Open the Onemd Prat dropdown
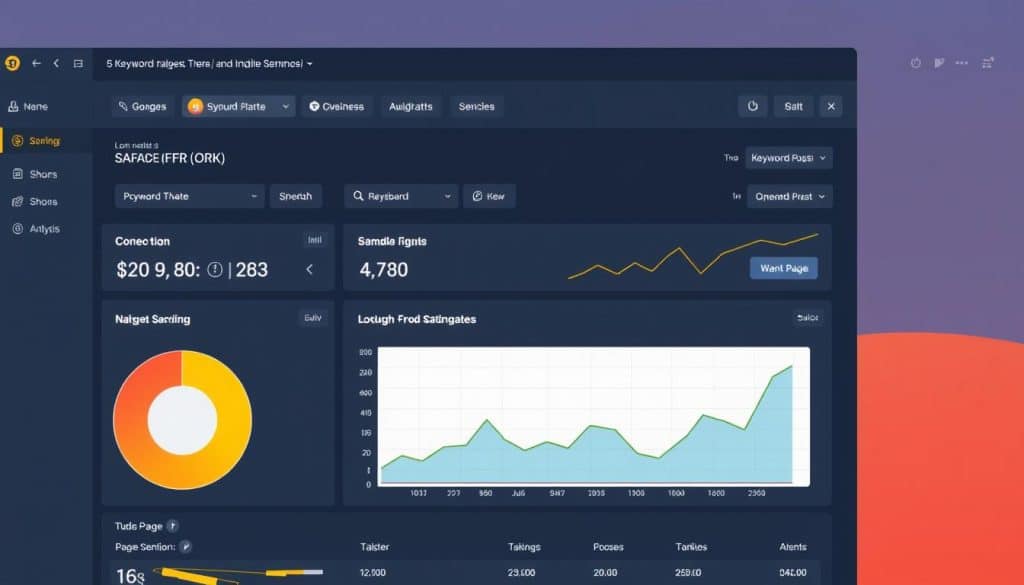Viewport: 1024px width, 585px height. pos(790,197)
